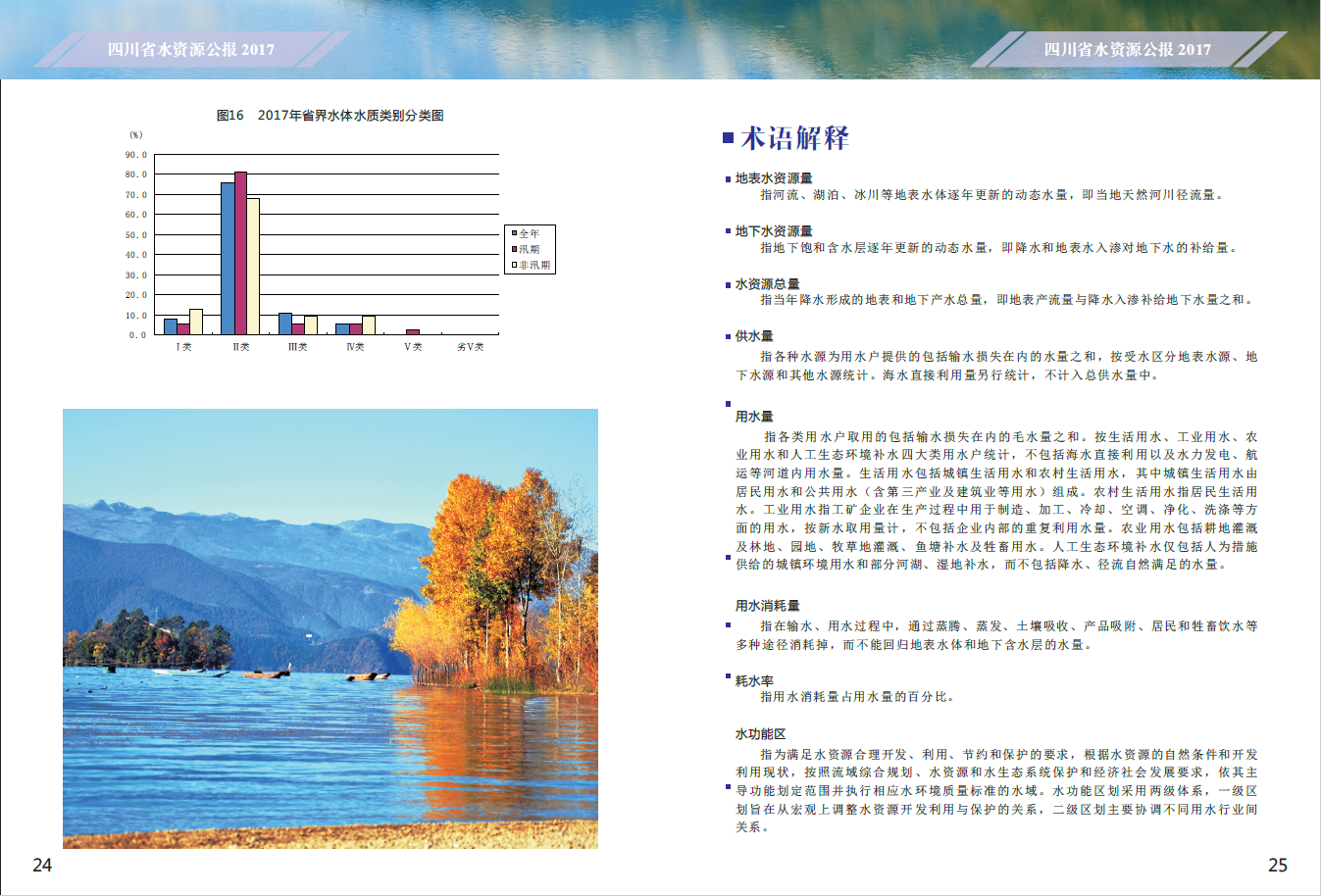Click the cream 非汛期 legend swatch
1321x896 pixels.
tap(513, 265)
